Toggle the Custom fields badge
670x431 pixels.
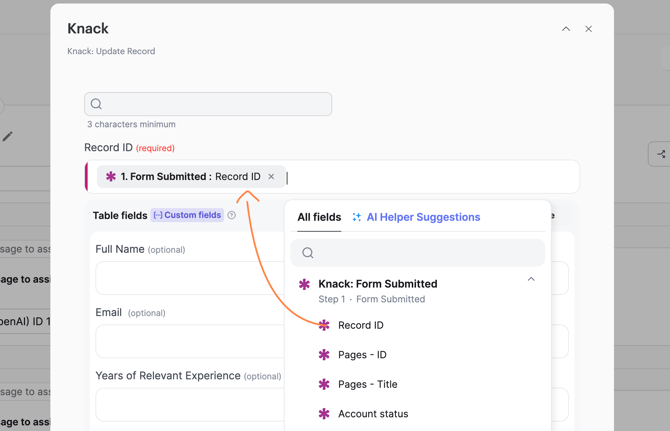(x=187, y=215)
